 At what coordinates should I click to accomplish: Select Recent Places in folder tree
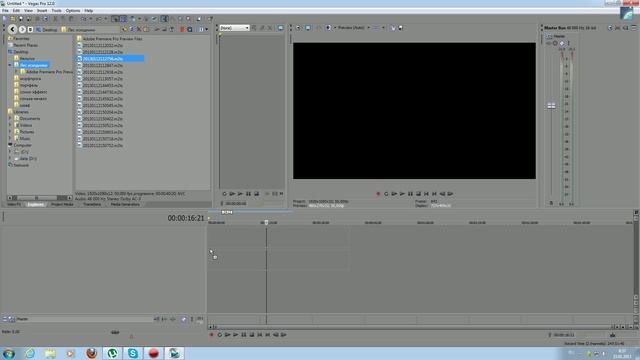23,45
